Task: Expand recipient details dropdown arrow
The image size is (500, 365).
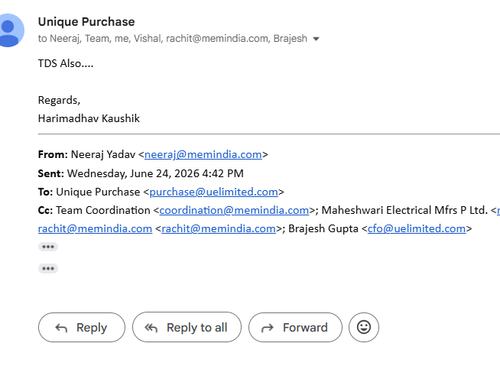Action: (x=316, y=39)
